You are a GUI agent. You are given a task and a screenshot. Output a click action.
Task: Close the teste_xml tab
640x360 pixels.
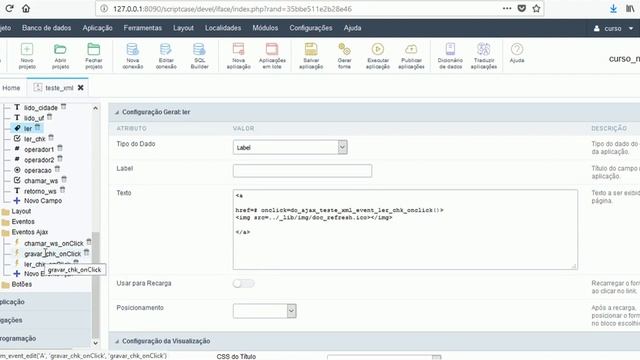(x=81, y=87)
